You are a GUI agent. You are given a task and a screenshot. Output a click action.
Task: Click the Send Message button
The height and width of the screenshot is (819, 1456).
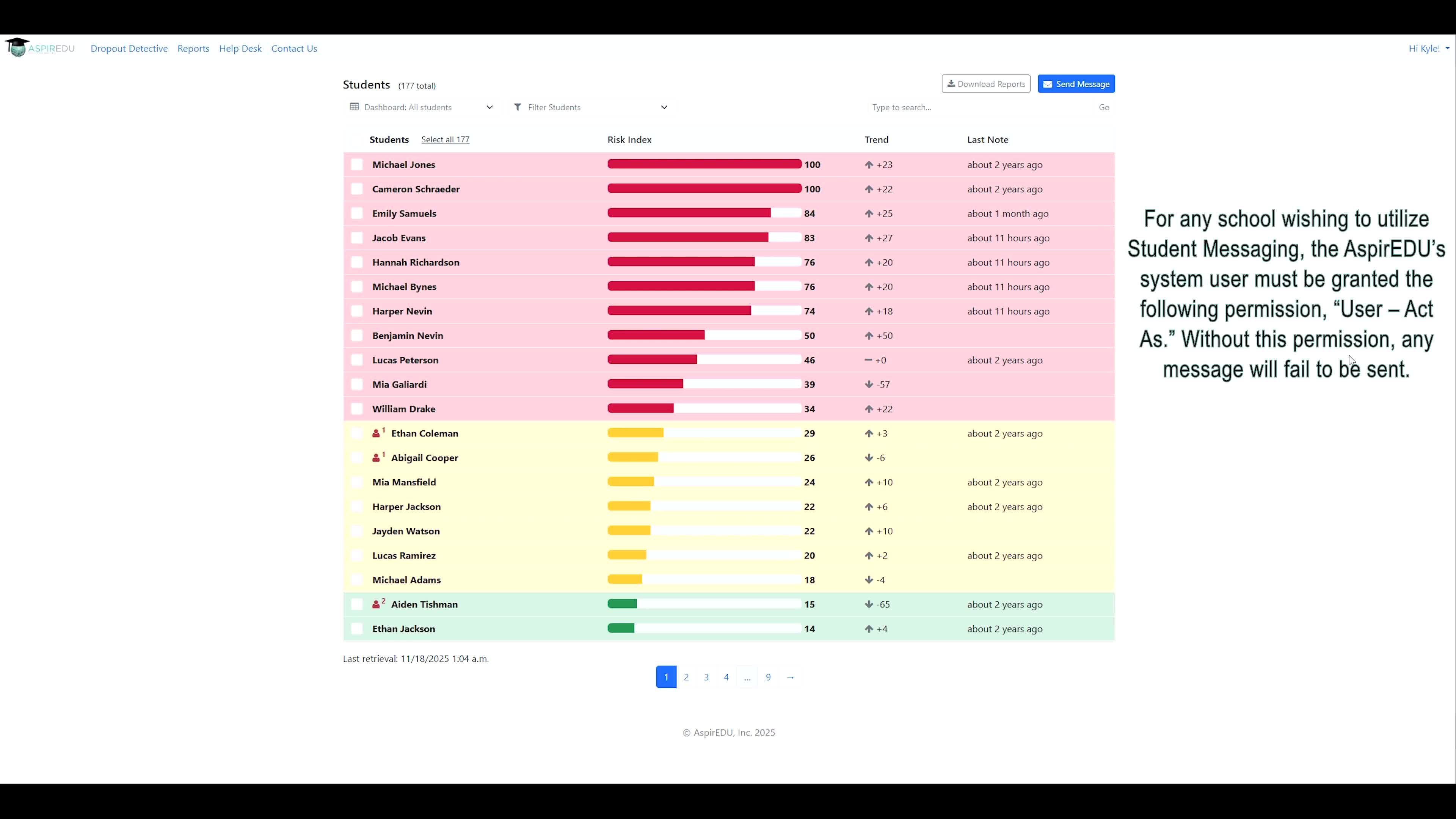click(x=1076, y=84)
